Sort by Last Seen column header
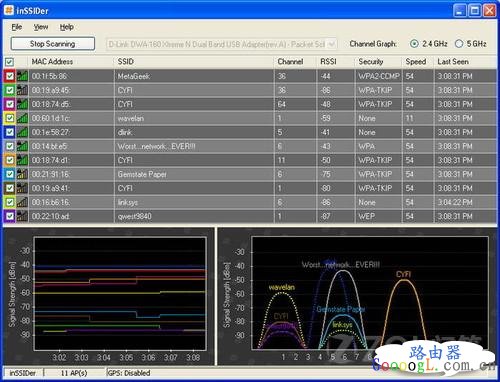 [x=453, y=62]
